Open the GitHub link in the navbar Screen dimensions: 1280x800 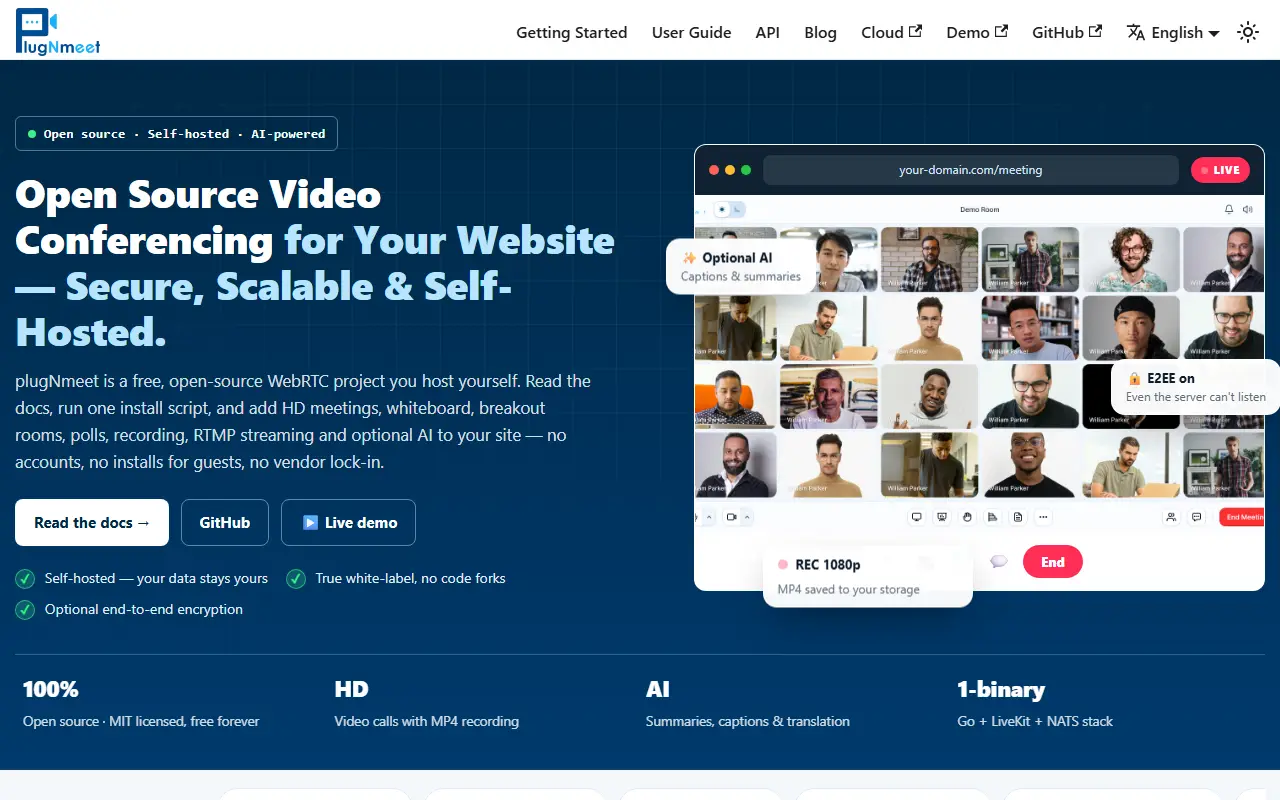click(1067, 32)
